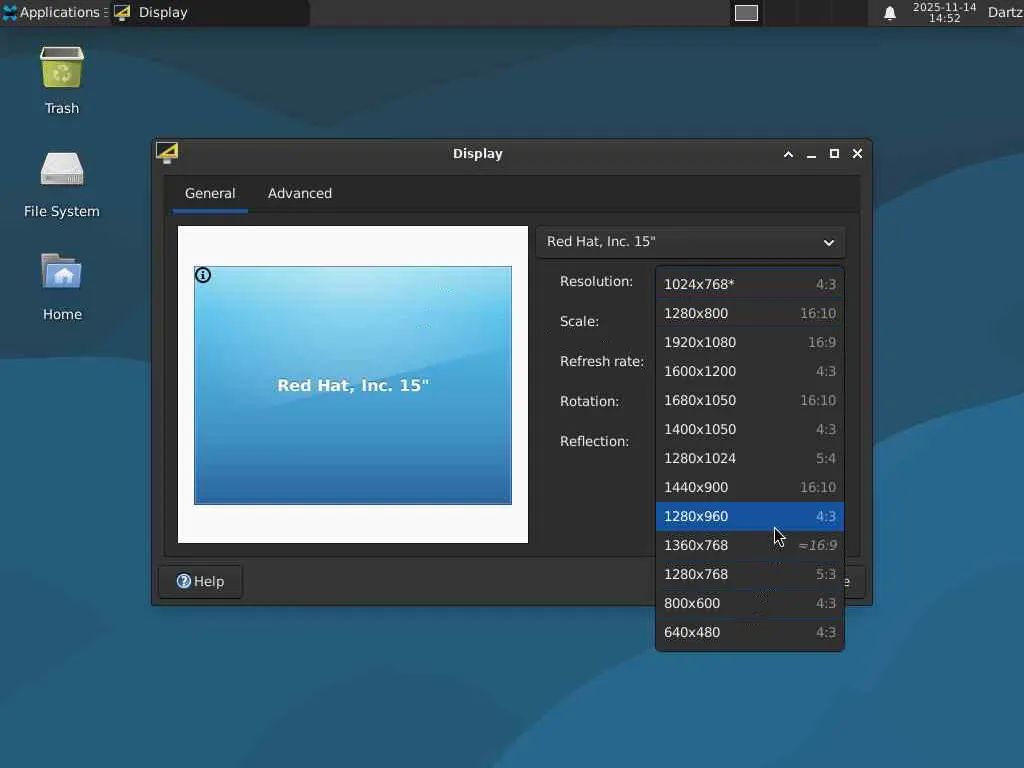Image resolution: width=1024 pixels, height=768 pixels.
Task: Switch to the General tab
Action: tap(210, 193)
